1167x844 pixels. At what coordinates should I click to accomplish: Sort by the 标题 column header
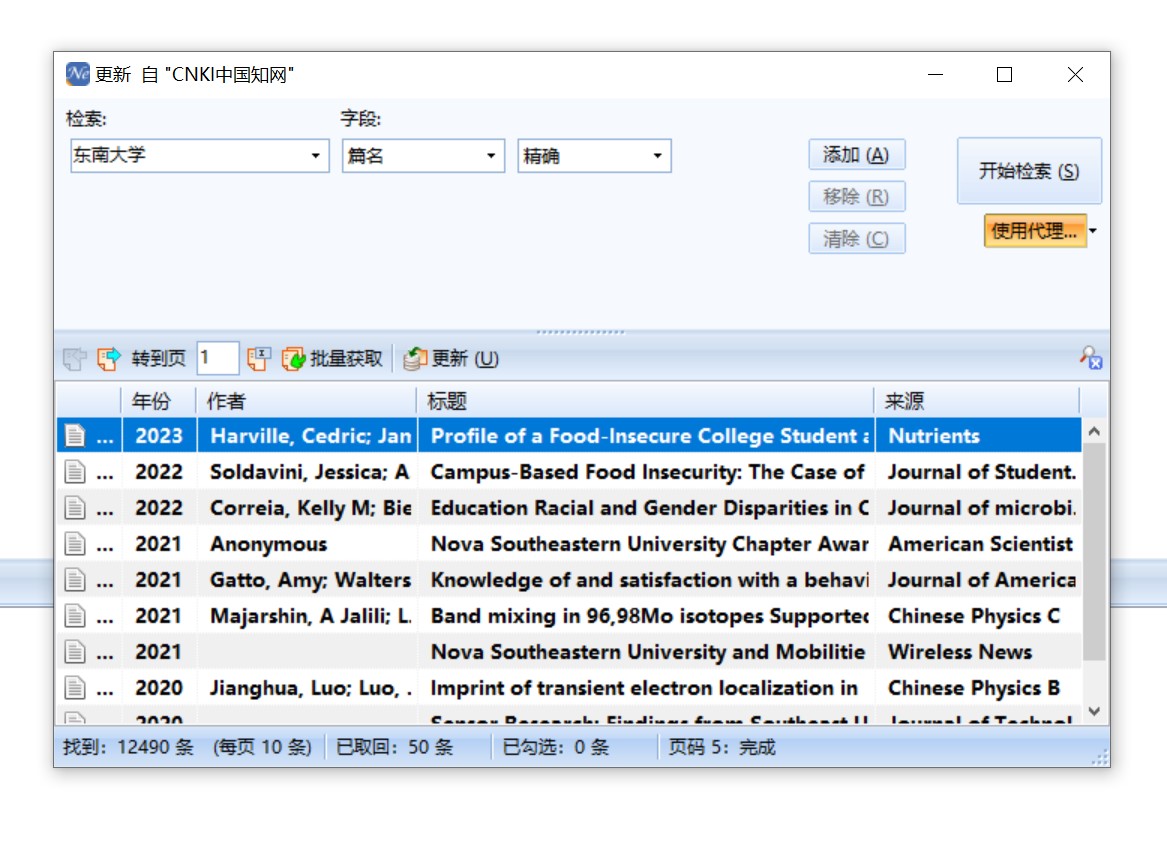(645, 401)
